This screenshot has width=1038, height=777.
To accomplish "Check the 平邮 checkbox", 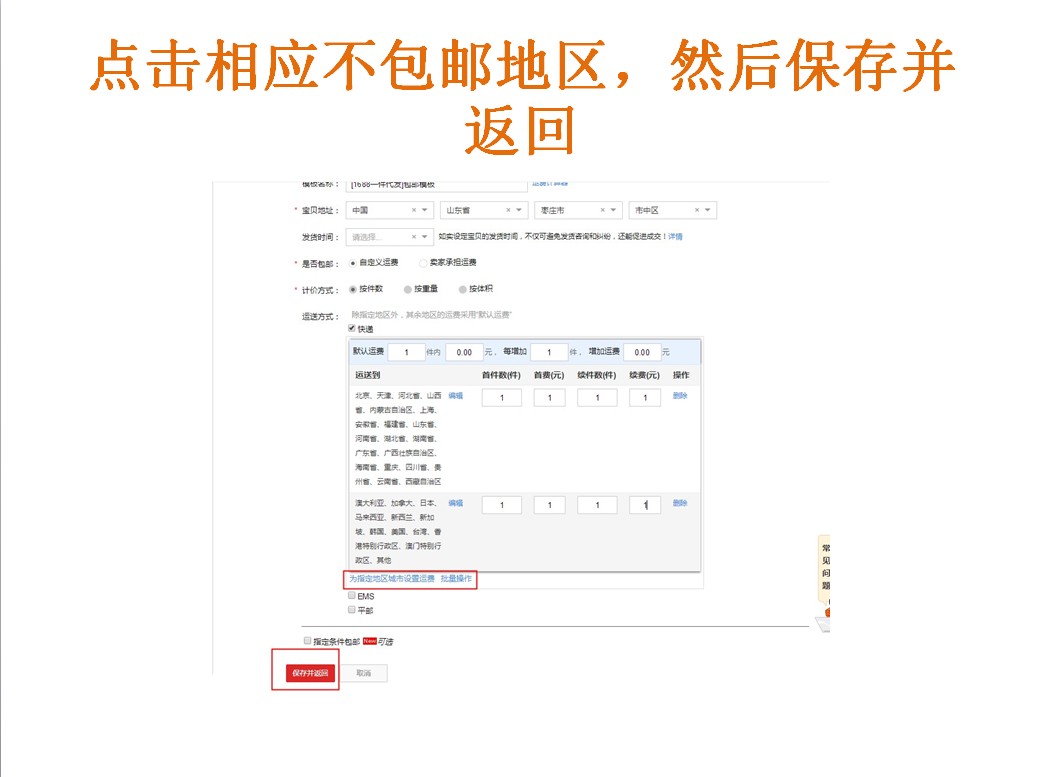I will pyautogui.click(x=351, y=610).
